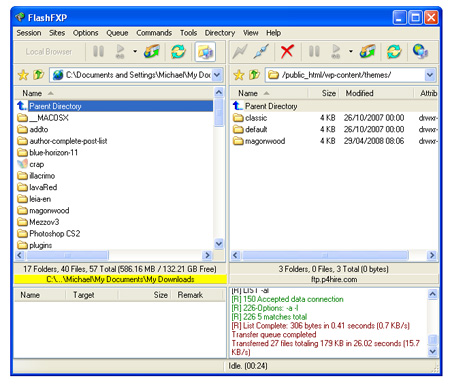Click the right pane up-folder icon
Screen dimensions: 450x385
pyautogui.click(x=254, y=75)
